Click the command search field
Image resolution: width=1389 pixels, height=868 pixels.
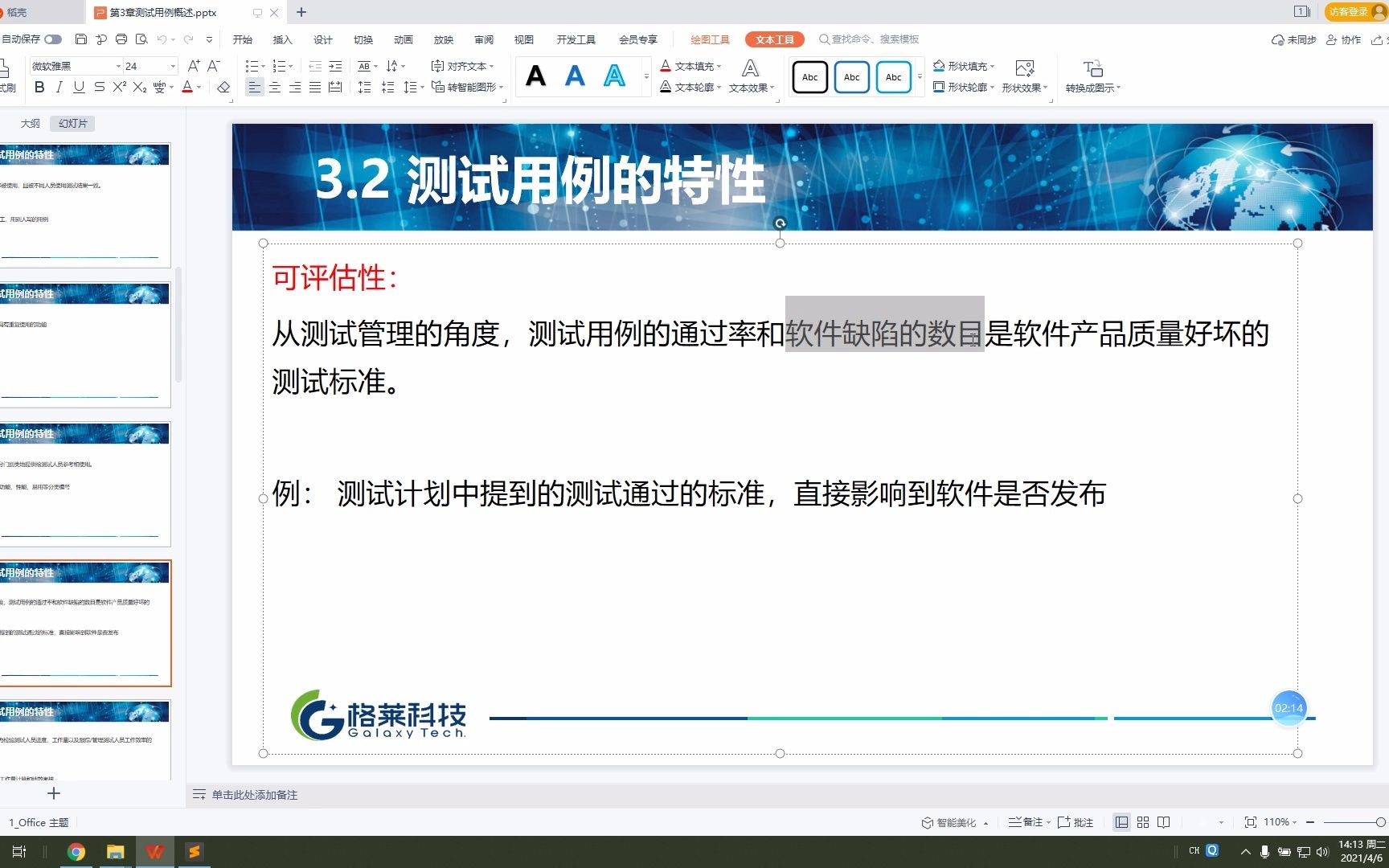pyautogui.click(x=869, y=39)
